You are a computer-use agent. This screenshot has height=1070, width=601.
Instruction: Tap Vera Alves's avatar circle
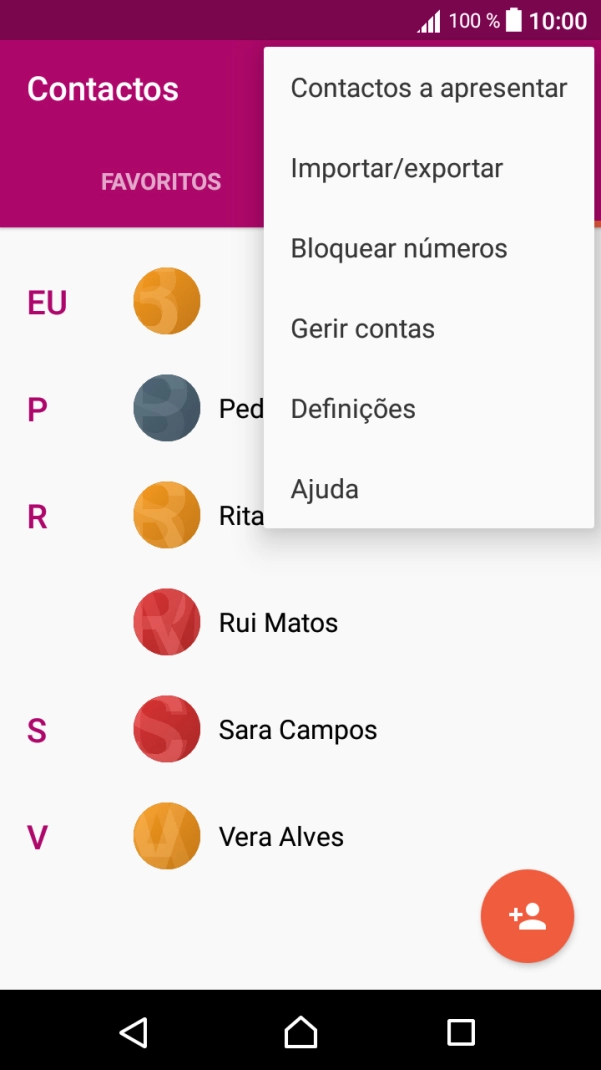tap(166, 835)
